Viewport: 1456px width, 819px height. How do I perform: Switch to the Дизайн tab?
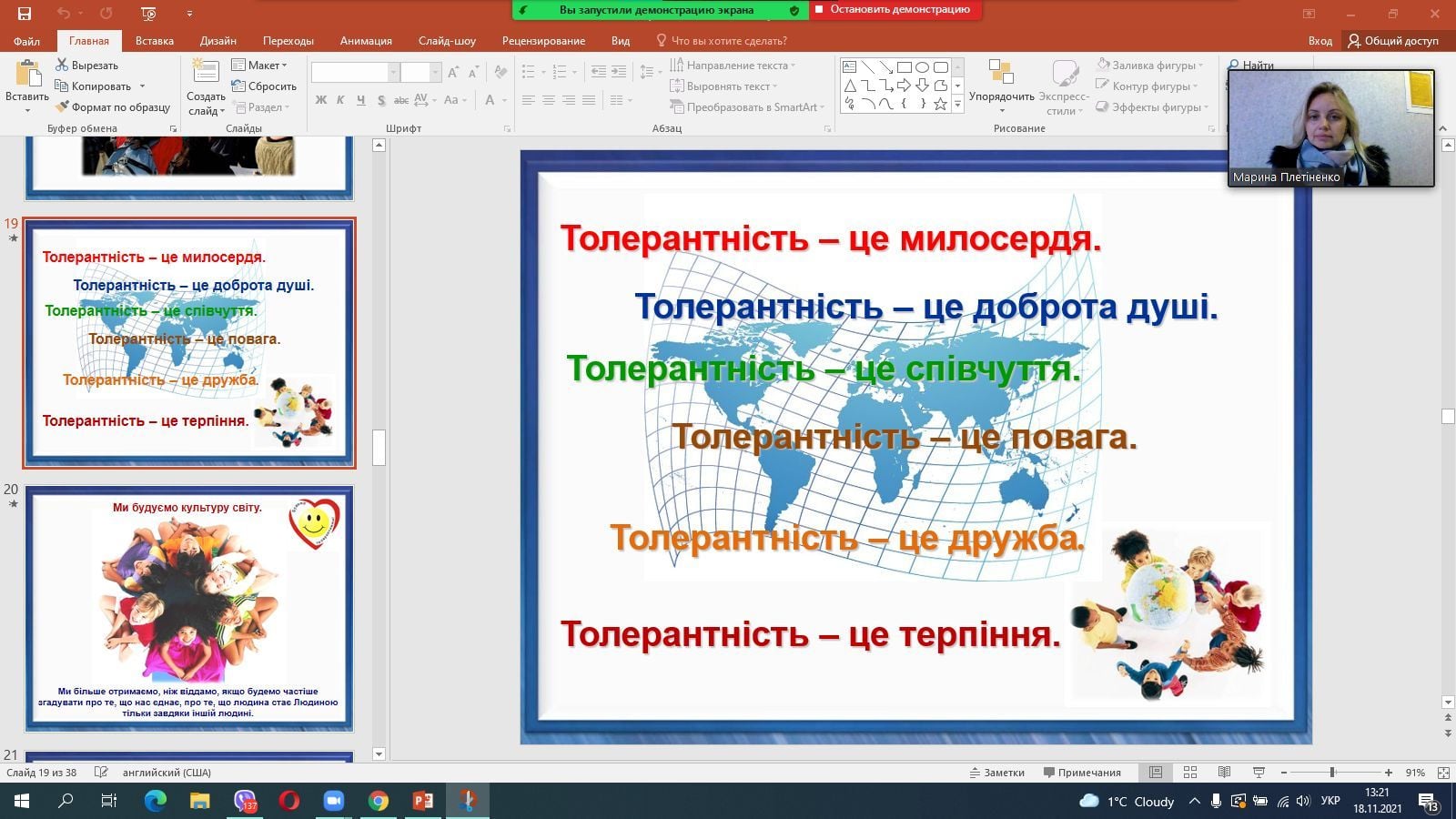coord(218,41)
